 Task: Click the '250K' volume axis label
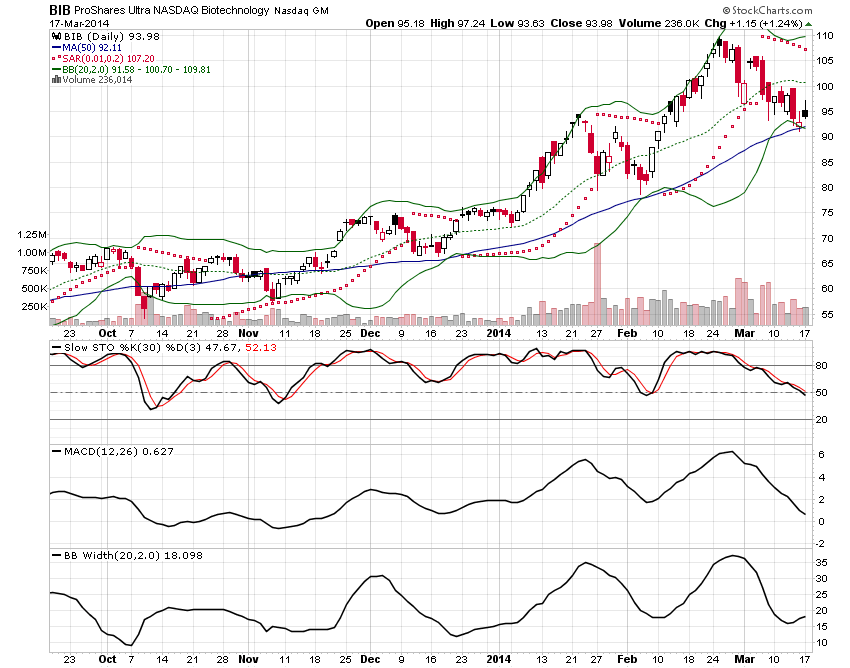point(34,306)
